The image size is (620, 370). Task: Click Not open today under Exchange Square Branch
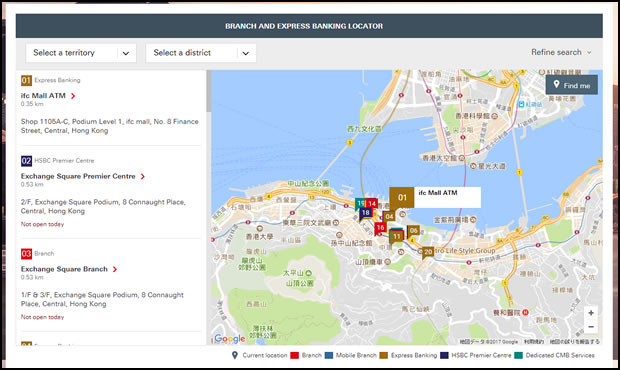coord(42,317)
